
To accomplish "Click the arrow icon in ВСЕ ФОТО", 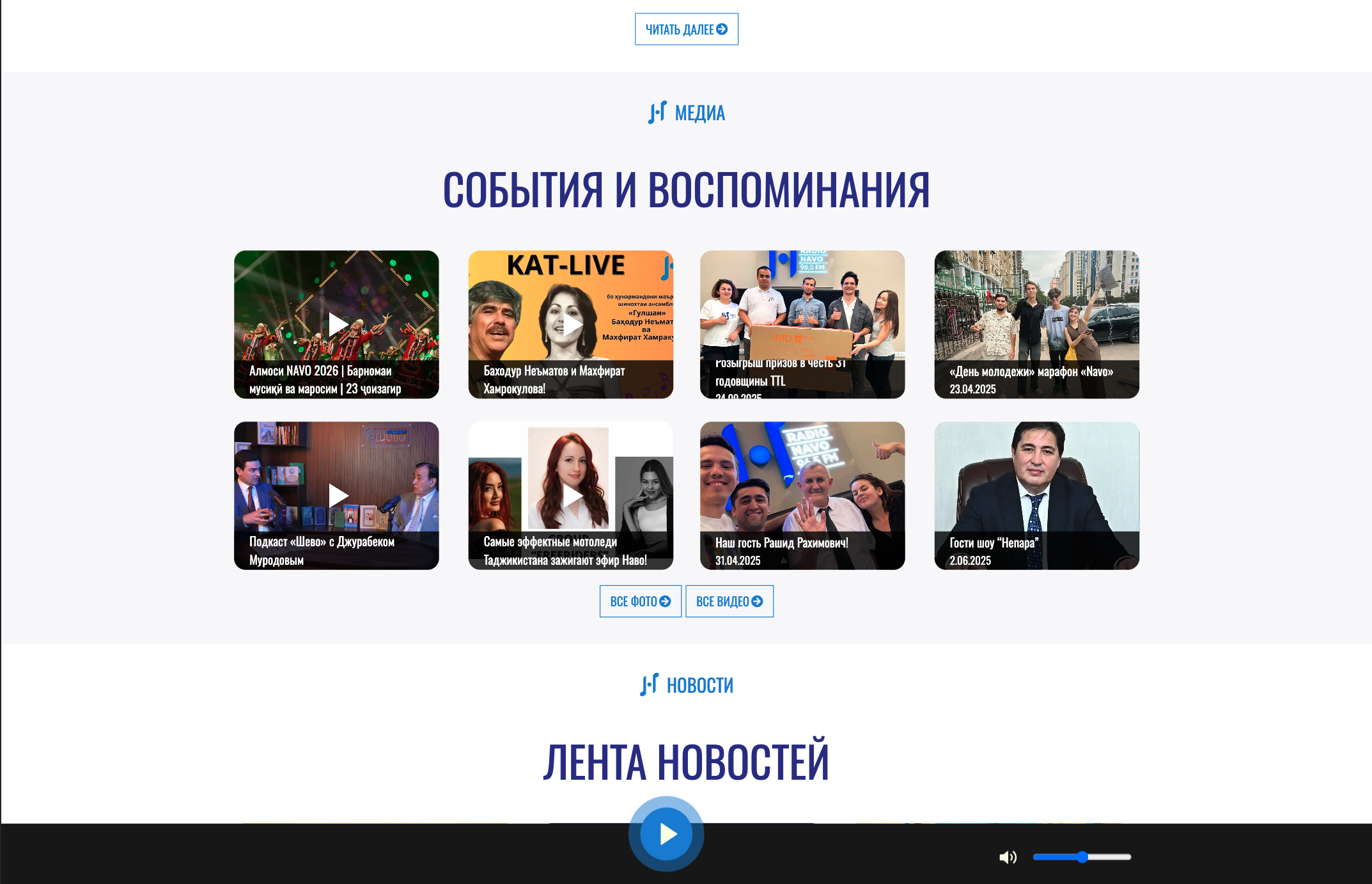I will tap(665, 601).
